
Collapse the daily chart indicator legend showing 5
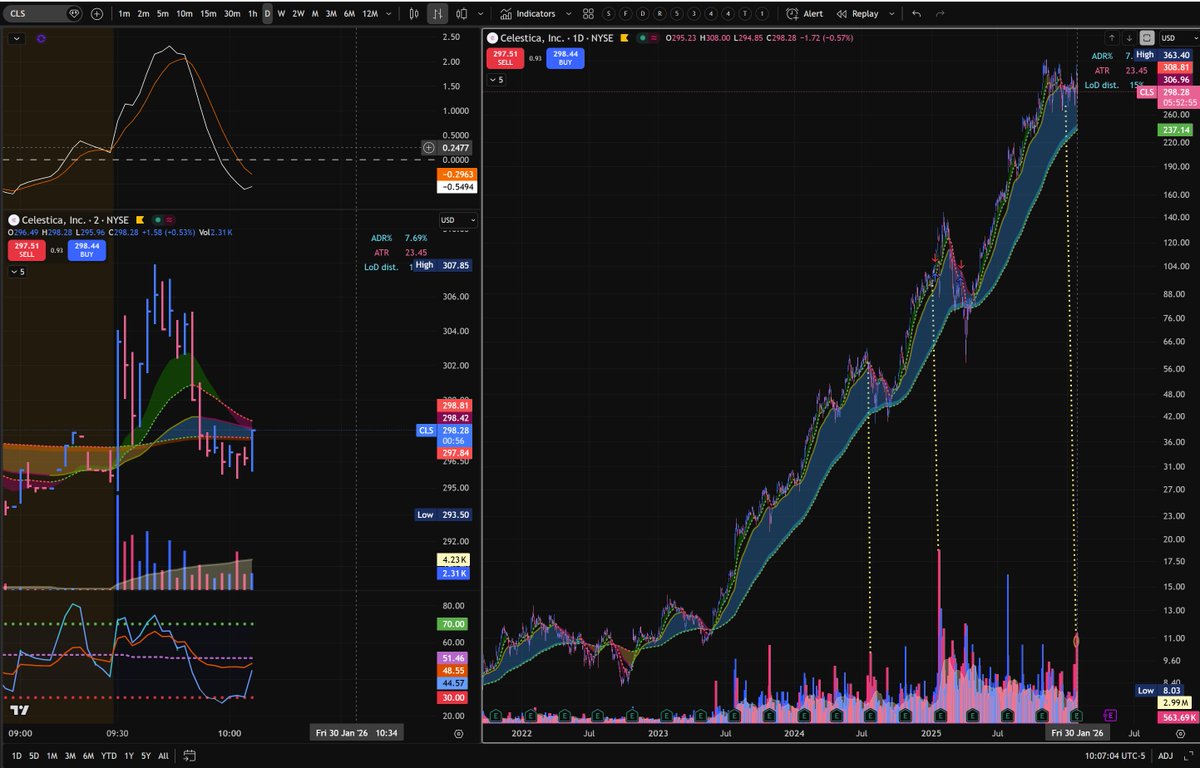click(497, 79)
